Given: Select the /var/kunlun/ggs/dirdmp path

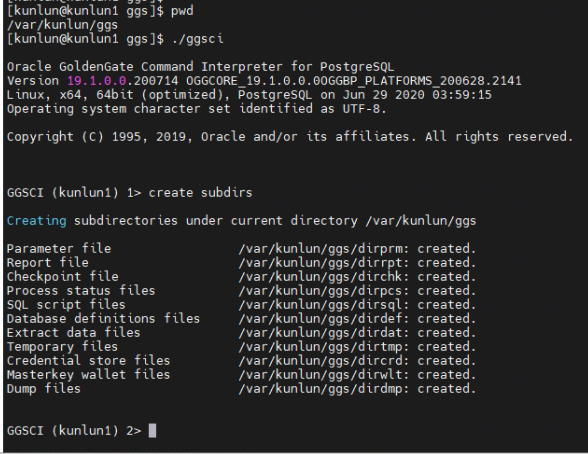Looking at the screenshot, I should point(321,389).
